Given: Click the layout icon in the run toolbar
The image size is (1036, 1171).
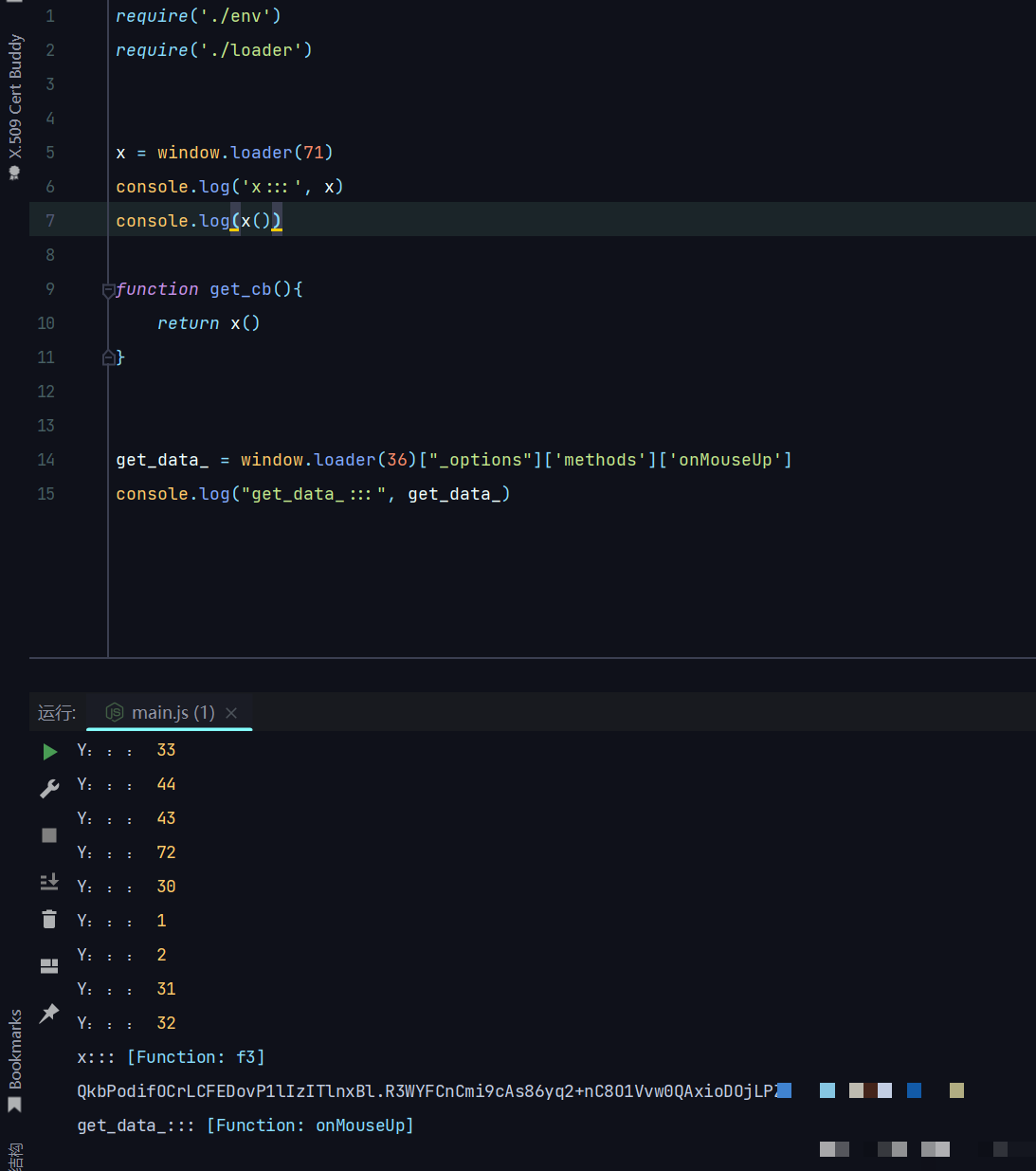Looking at the screenshot, I should coord(49,966).
